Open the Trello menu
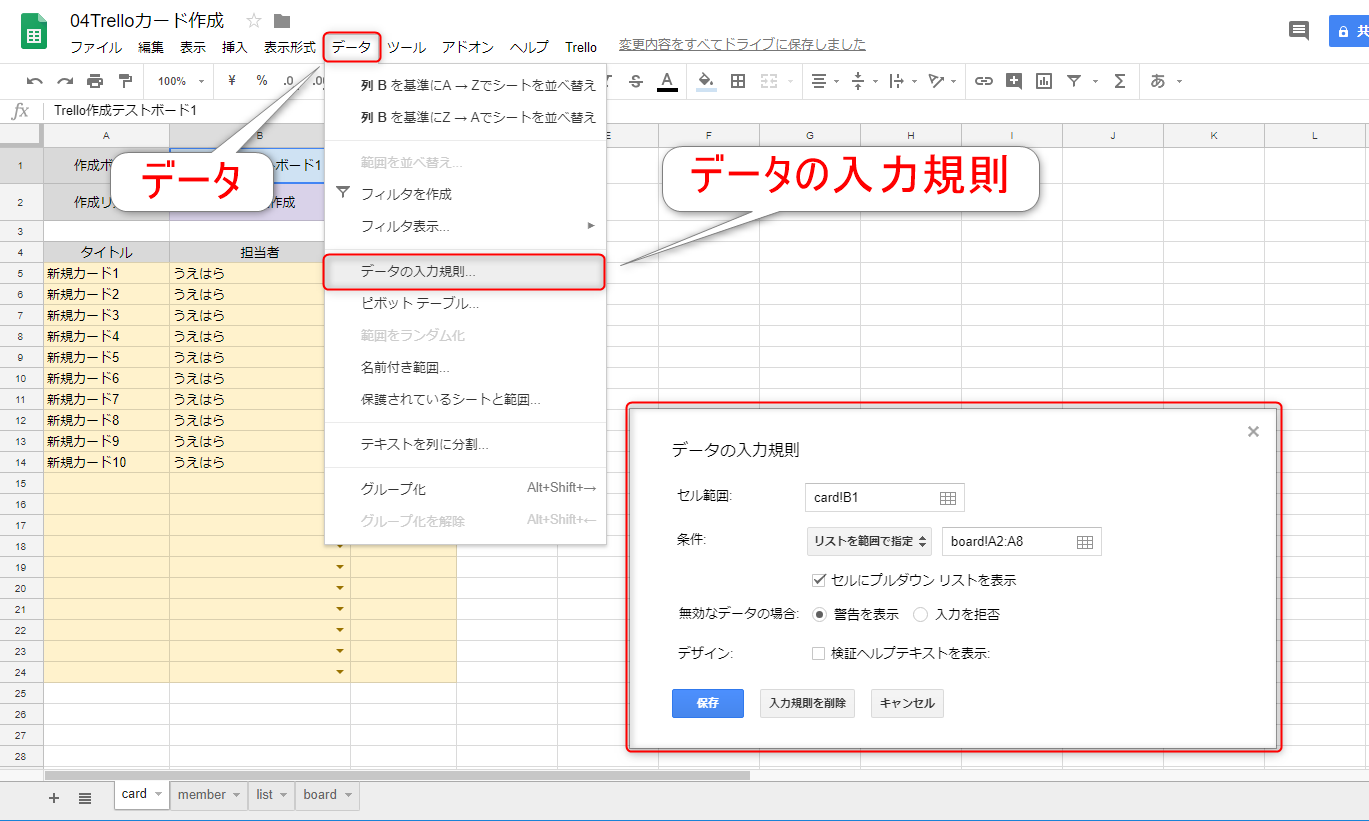 pos(581,47)
